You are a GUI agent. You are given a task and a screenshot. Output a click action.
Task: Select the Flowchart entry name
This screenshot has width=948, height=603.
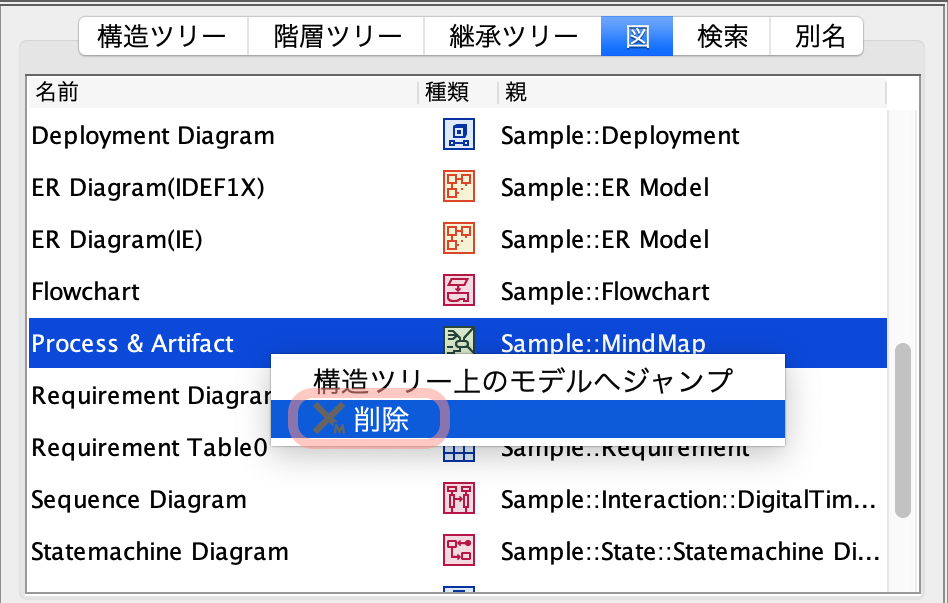pyautogui.click(x=85, y=292)
